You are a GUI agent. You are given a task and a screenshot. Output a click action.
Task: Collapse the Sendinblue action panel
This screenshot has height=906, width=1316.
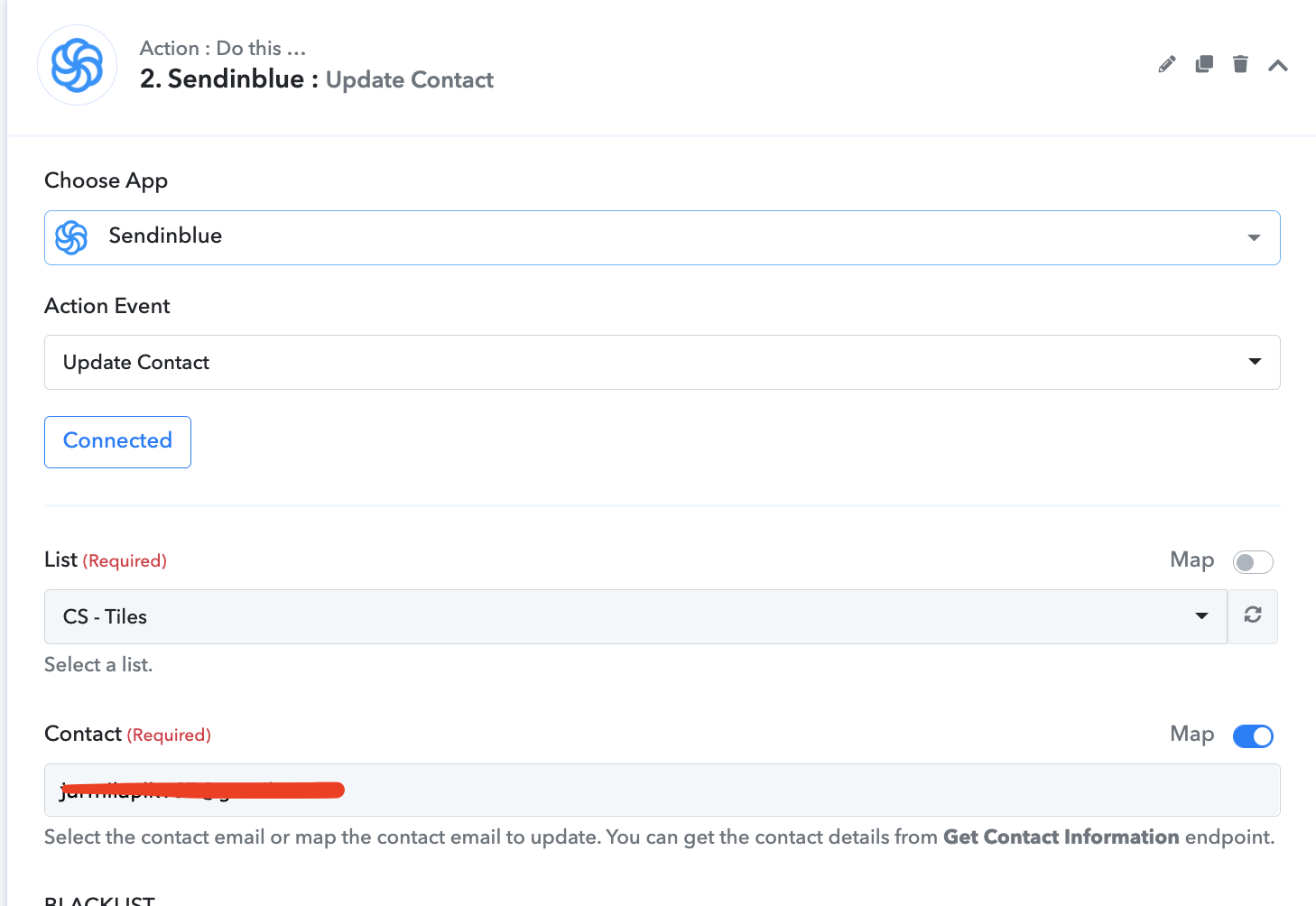[x=1277, y=65]
